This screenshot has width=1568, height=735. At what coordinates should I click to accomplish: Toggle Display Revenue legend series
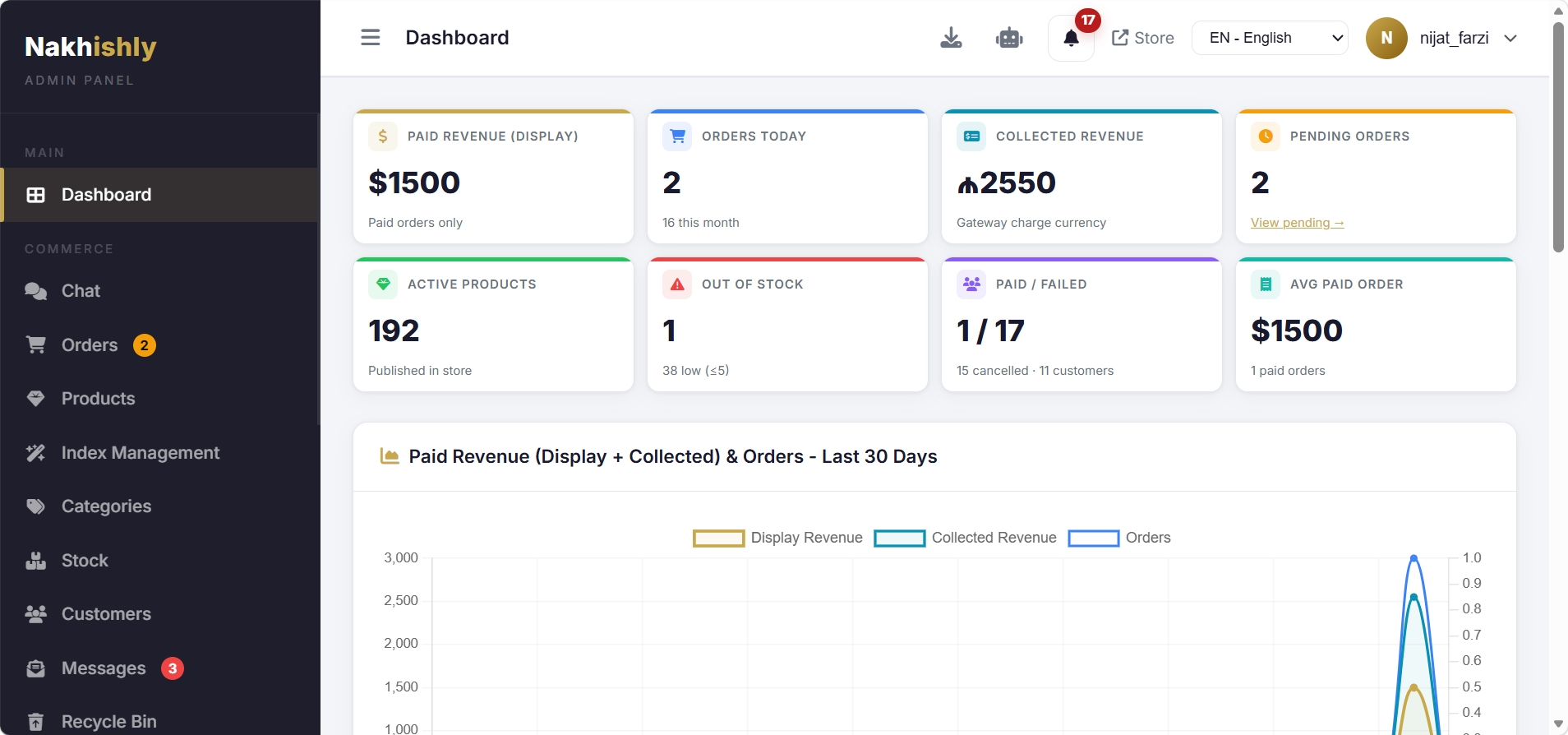(x=777, y=538)
